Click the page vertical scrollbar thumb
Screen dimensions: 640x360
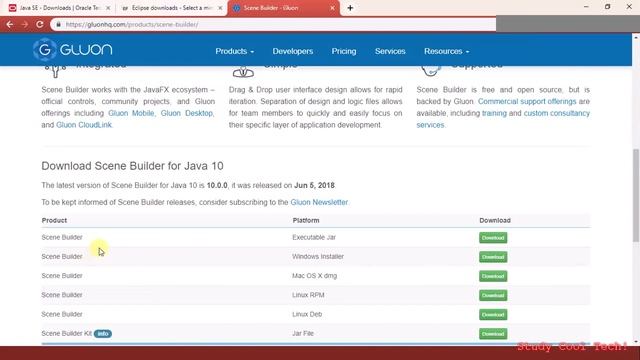[x=636, y=196]
